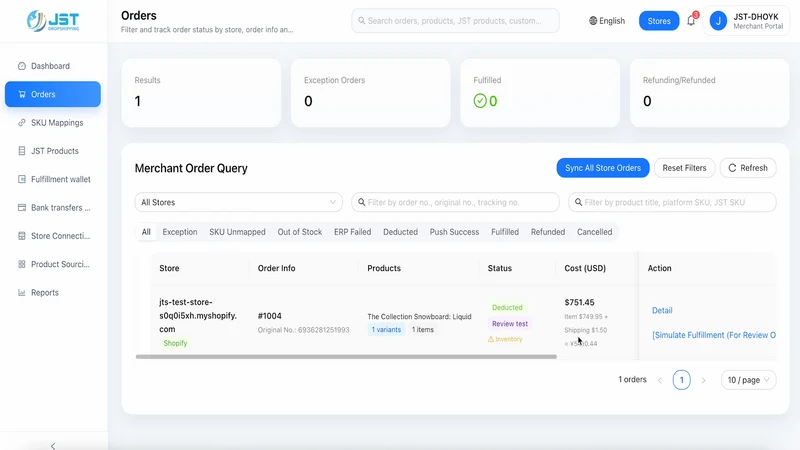Switch to the Refunded tab
The height and width of the screenshot is (450, 800).
pos(548,232)
